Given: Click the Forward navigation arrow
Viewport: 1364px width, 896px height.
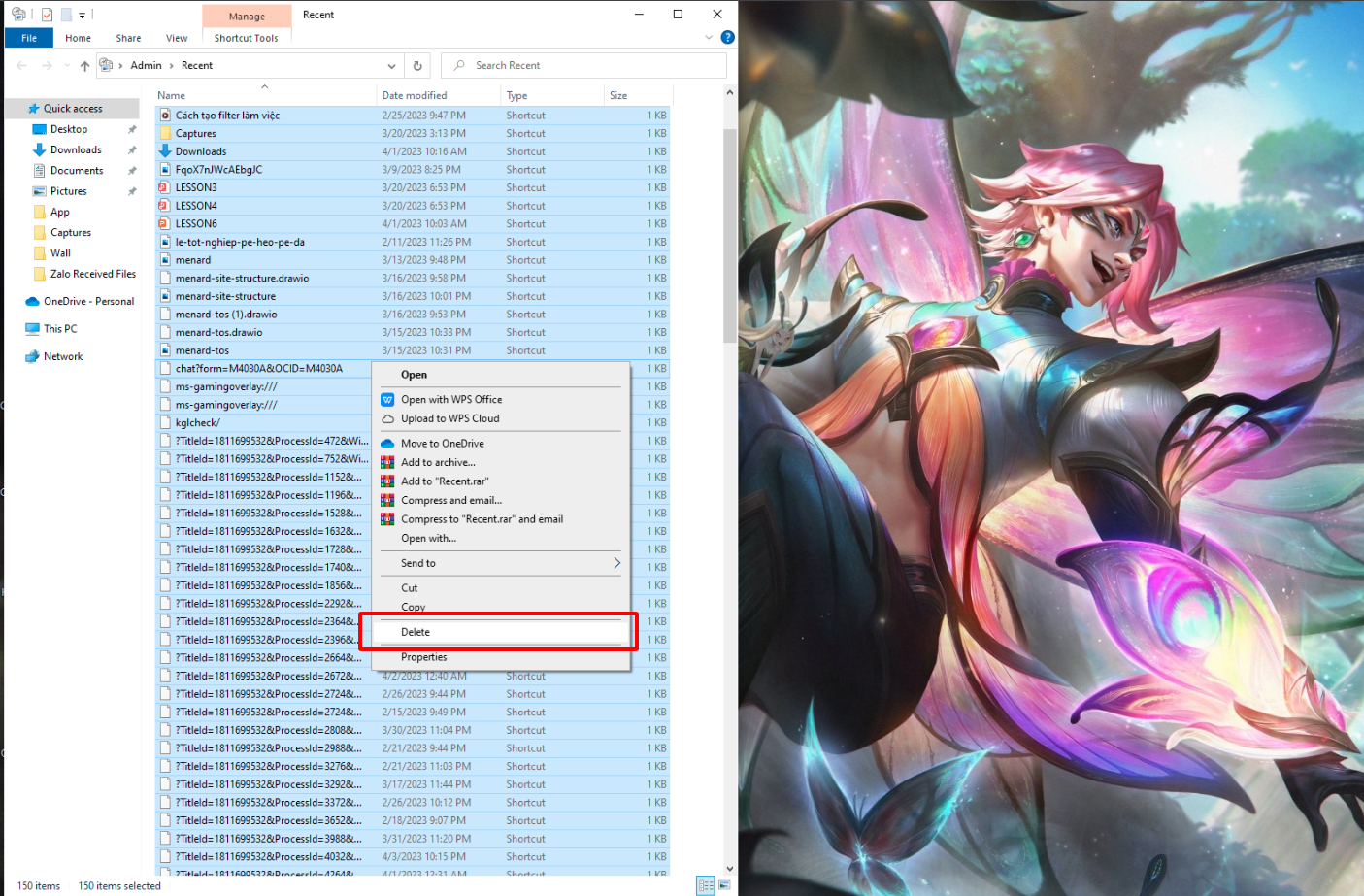Looking at the screenshot, I should [47, 65].
